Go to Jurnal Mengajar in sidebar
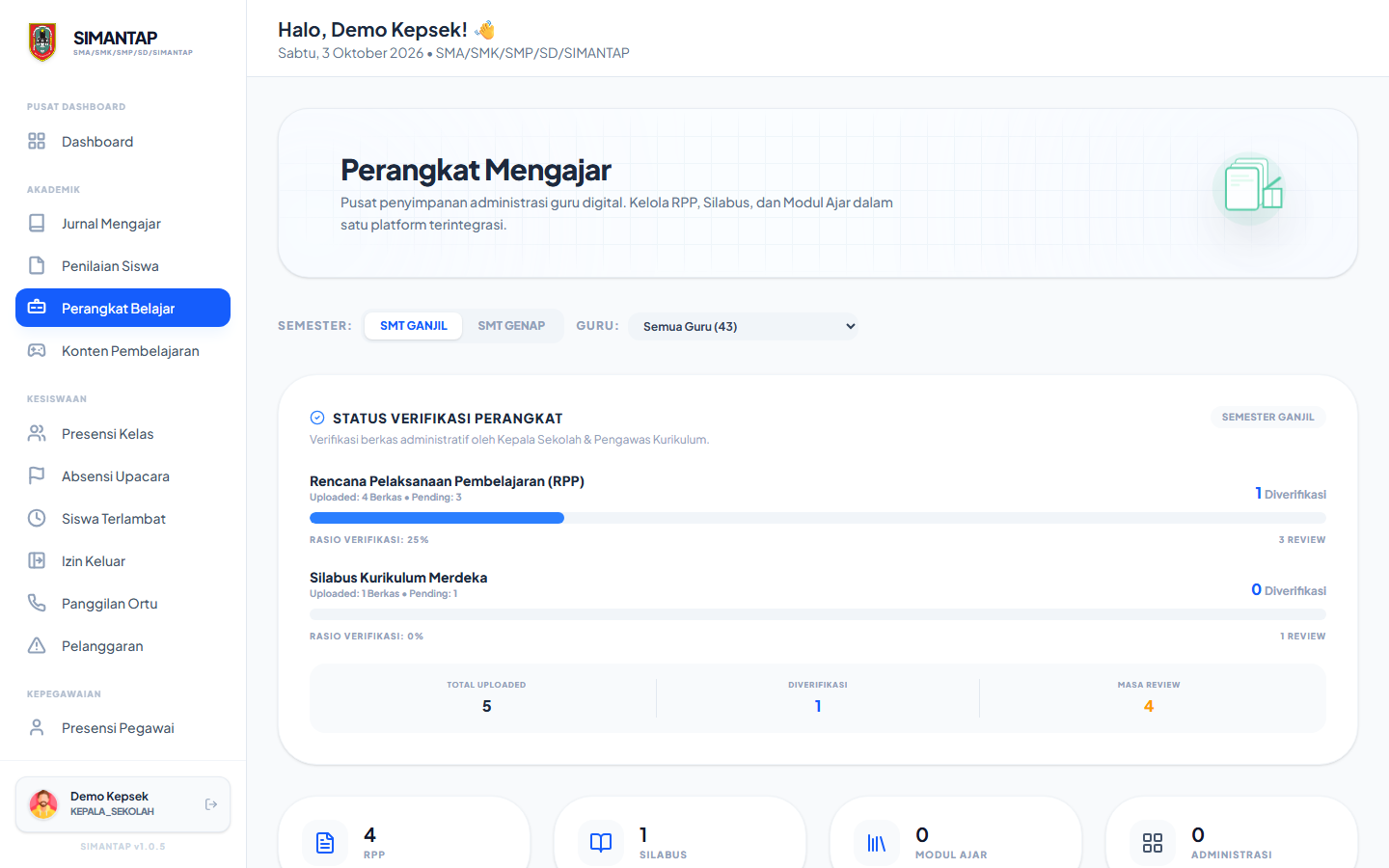 click(x=123, y=224)
